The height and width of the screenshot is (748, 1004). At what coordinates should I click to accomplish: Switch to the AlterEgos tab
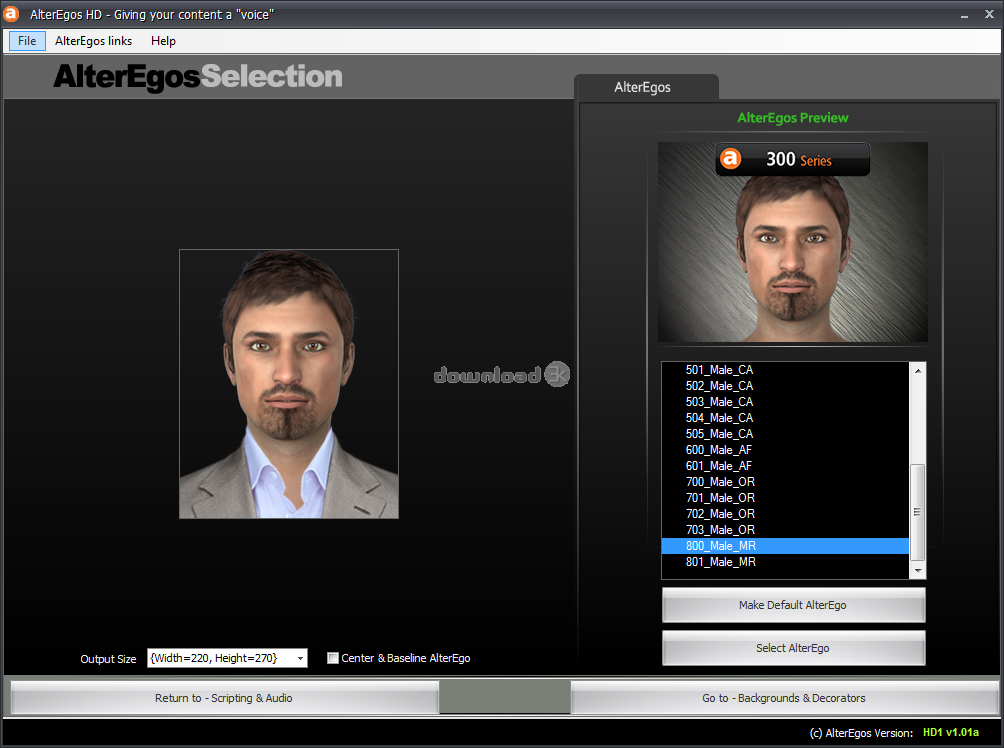(642, 87)
